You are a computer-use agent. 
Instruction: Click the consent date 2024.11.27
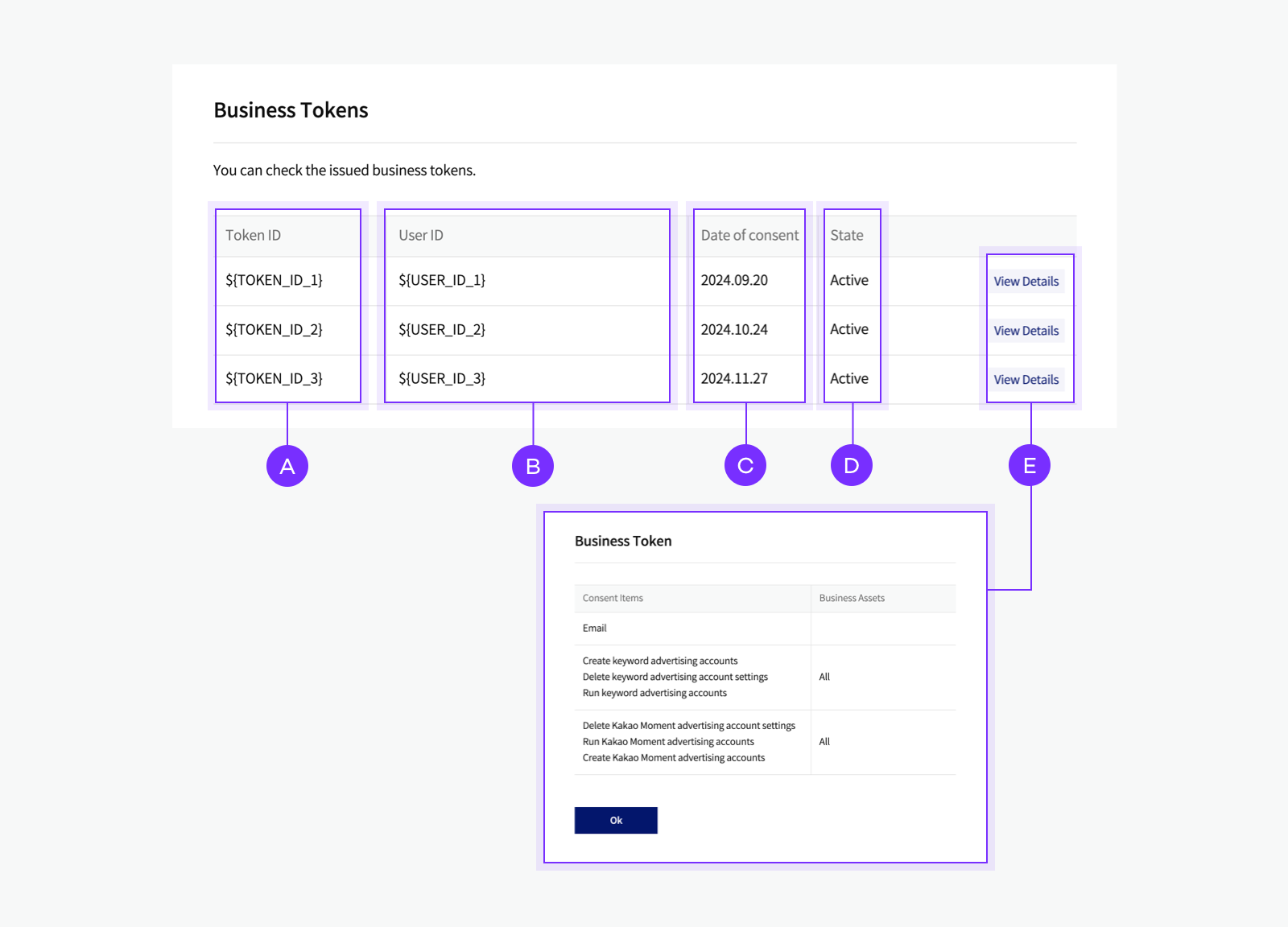coord(734,378)
